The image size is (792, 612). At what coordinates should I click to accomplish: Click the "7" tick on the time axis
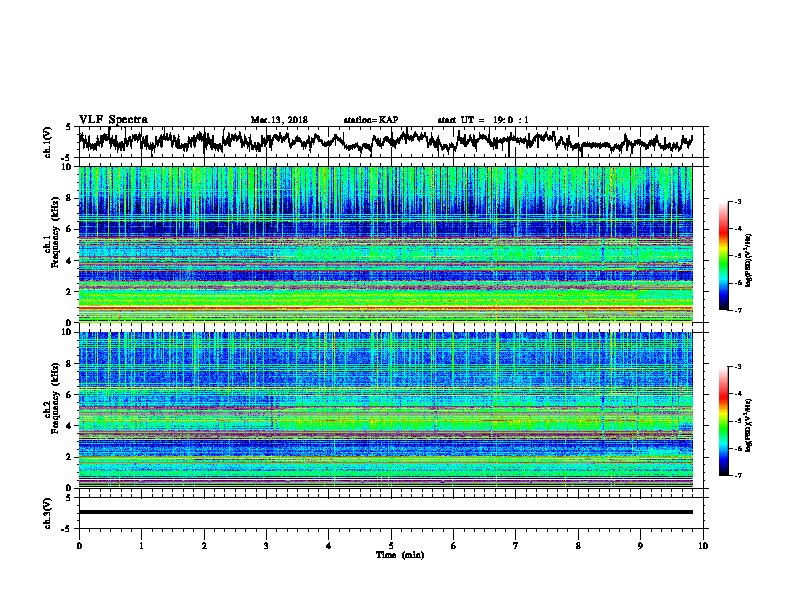516,546
